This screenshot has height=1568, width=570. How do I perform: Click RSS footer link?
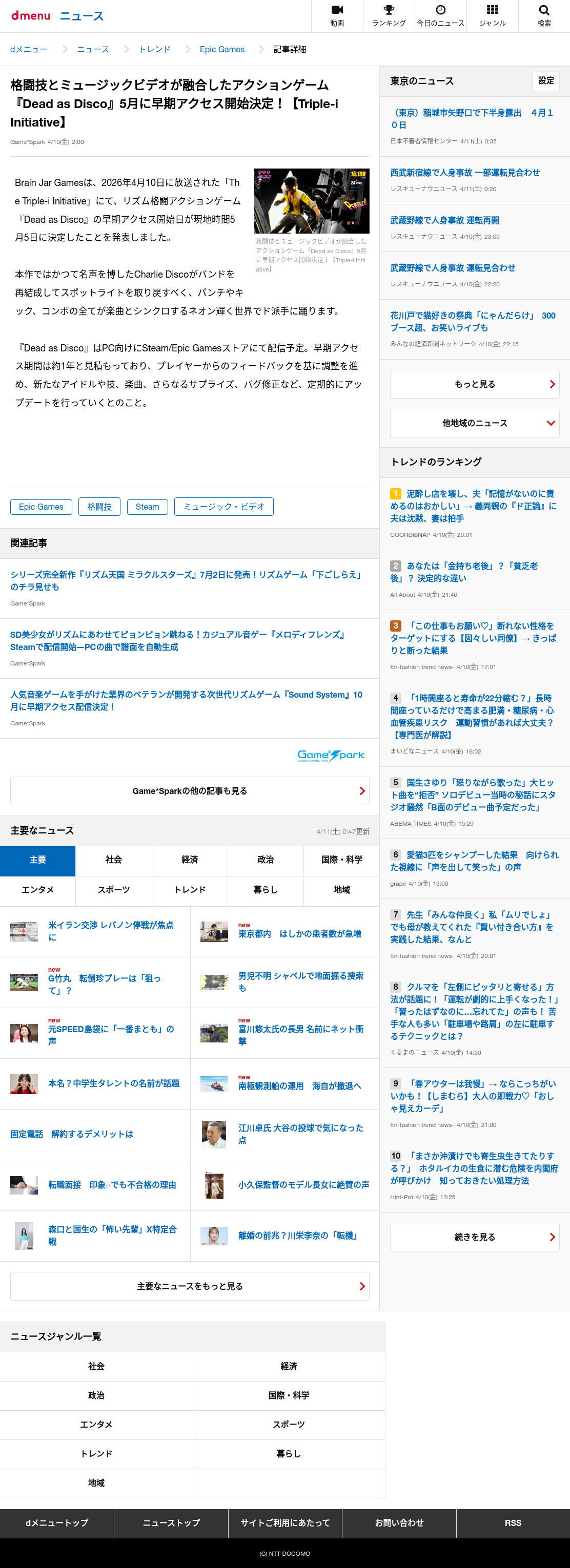(513, 1523)
